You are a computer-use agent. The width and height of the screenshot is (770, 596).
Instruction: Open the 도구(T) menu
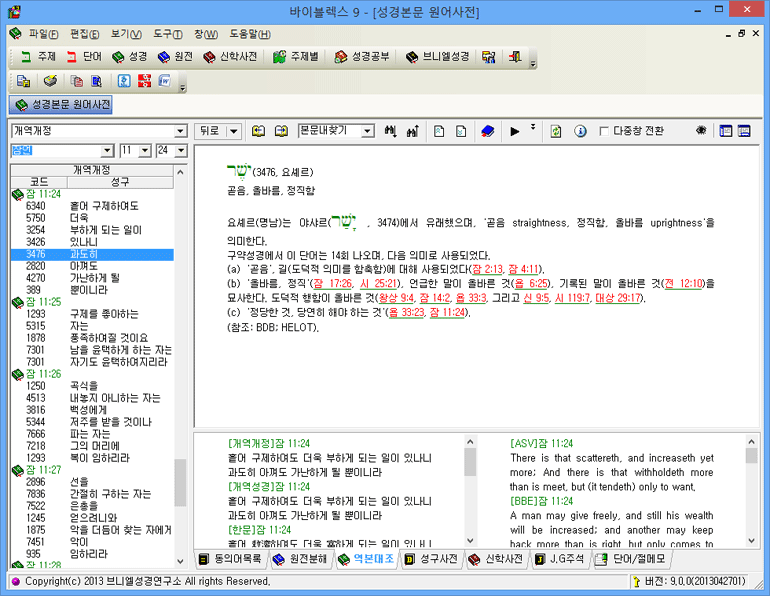point(167,34)
